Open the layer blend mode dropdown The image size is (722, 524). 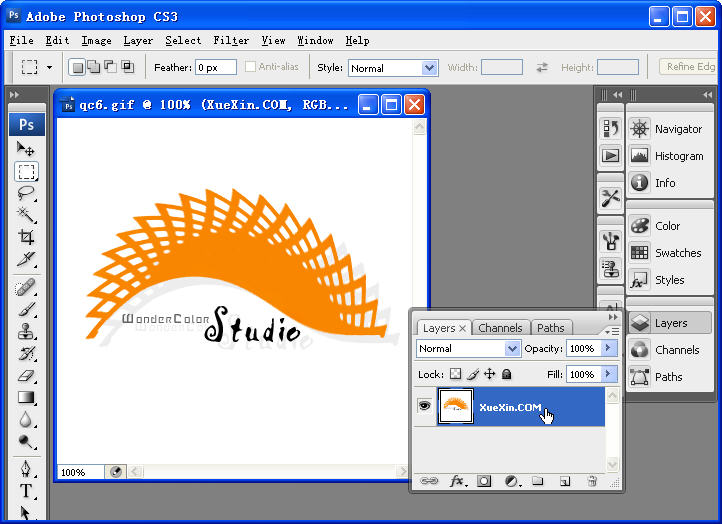tap(468, 349)
